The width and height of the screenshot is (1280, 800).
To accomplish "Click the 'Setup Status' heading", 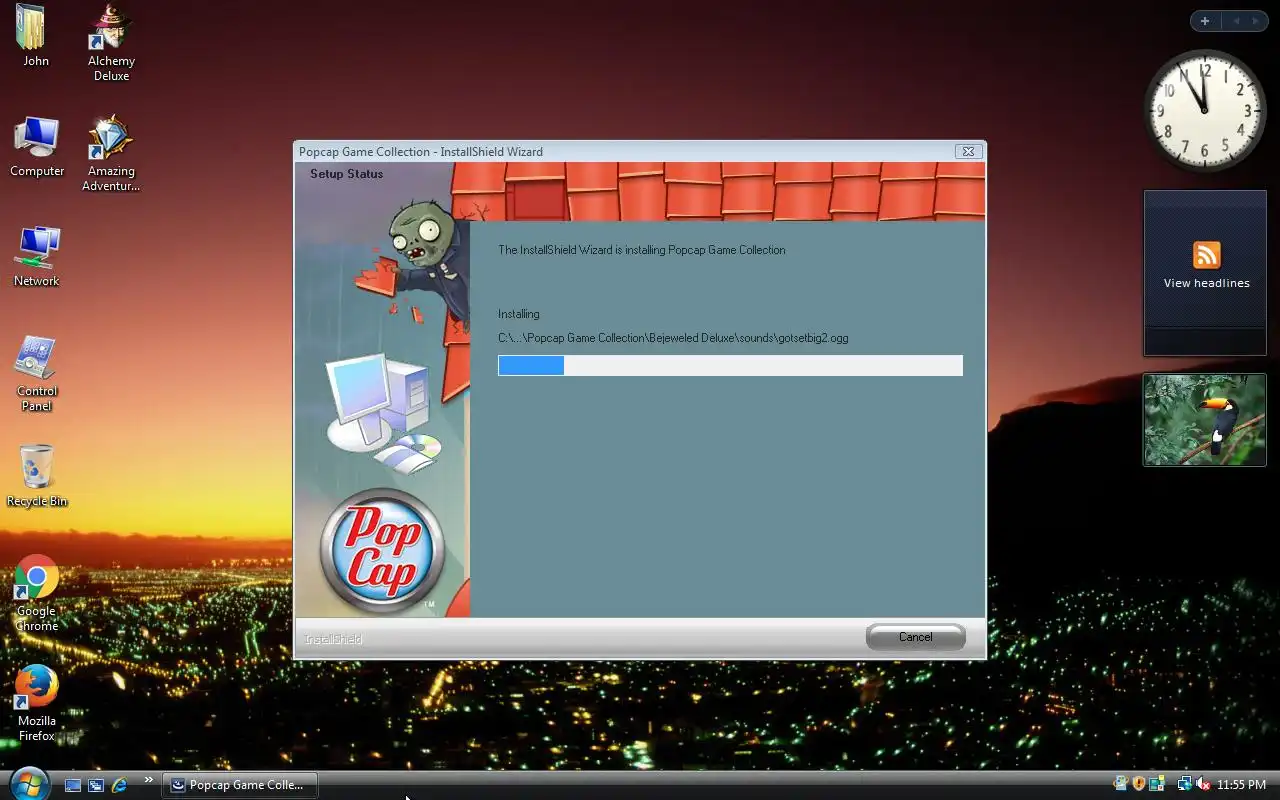I will 346,174.
